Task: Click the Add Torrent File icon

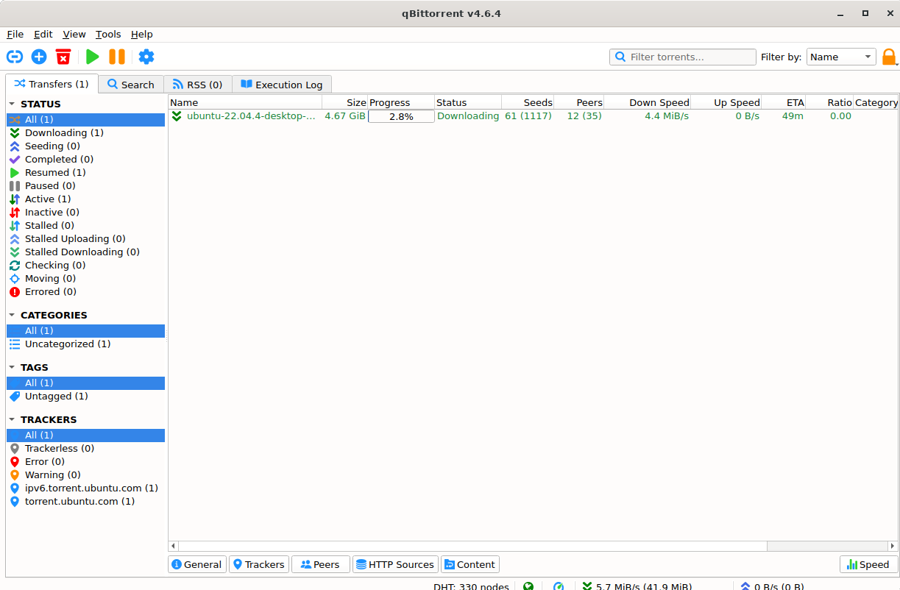Action: 39,57
